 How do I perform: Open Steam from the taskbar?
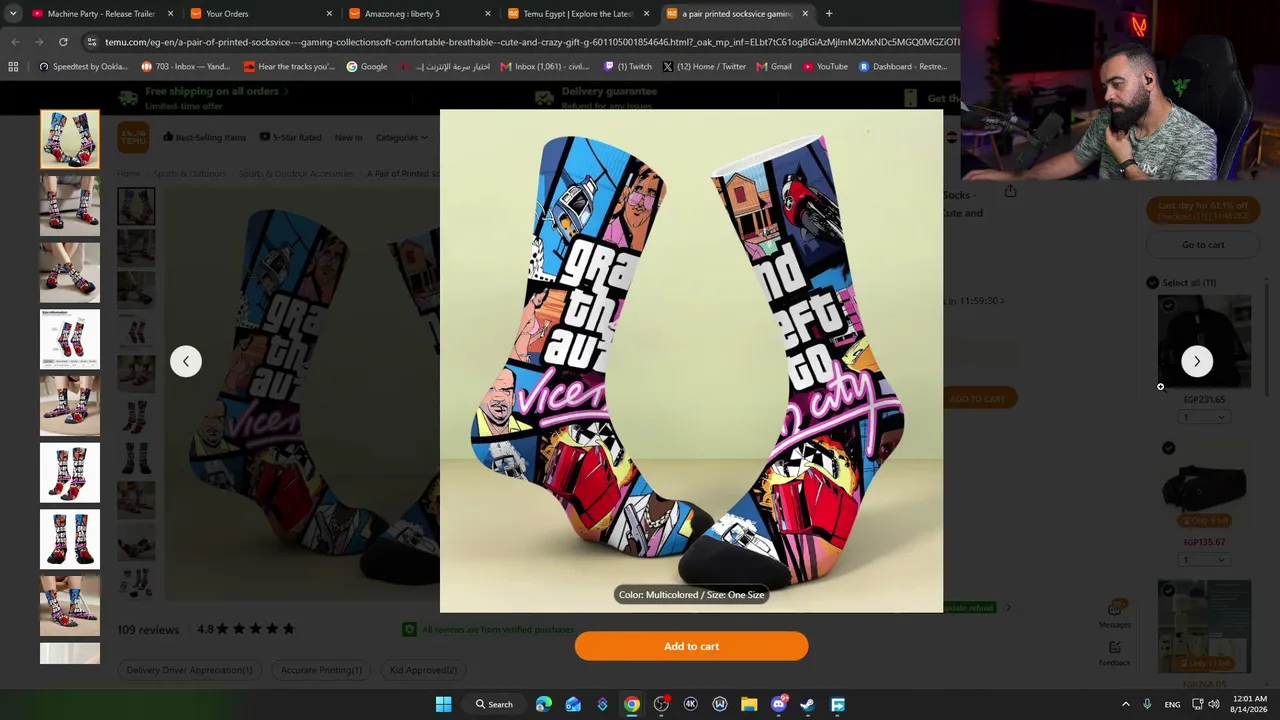(808, 704)
